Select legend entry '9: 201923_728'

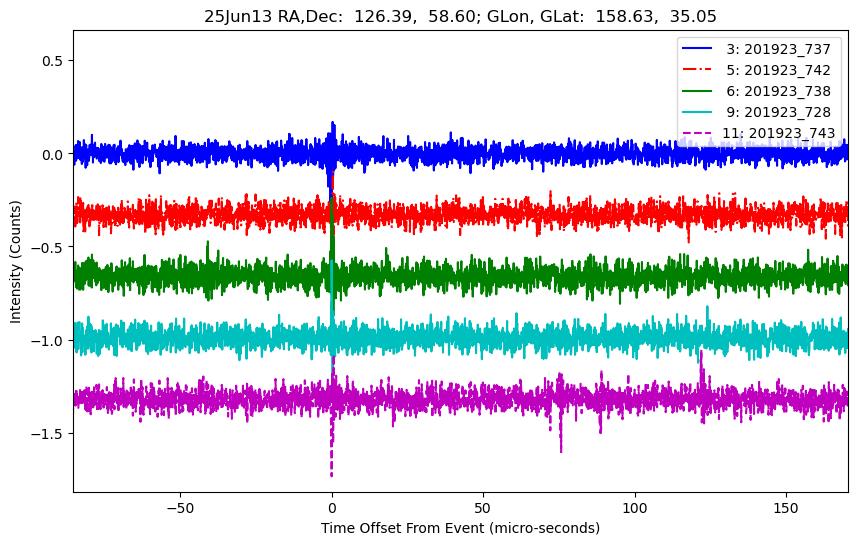[778, 112]
